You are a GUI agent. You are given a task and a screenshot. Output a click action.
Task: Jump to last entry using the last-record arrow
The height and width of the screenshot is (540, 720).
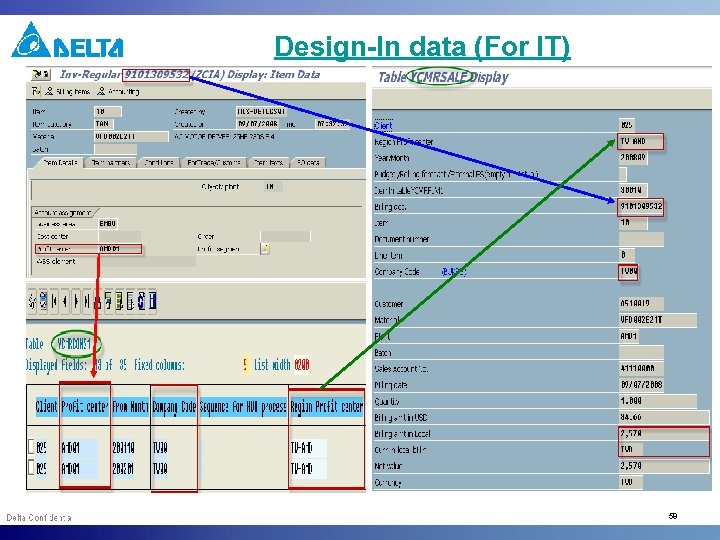[x=87, y=301]
